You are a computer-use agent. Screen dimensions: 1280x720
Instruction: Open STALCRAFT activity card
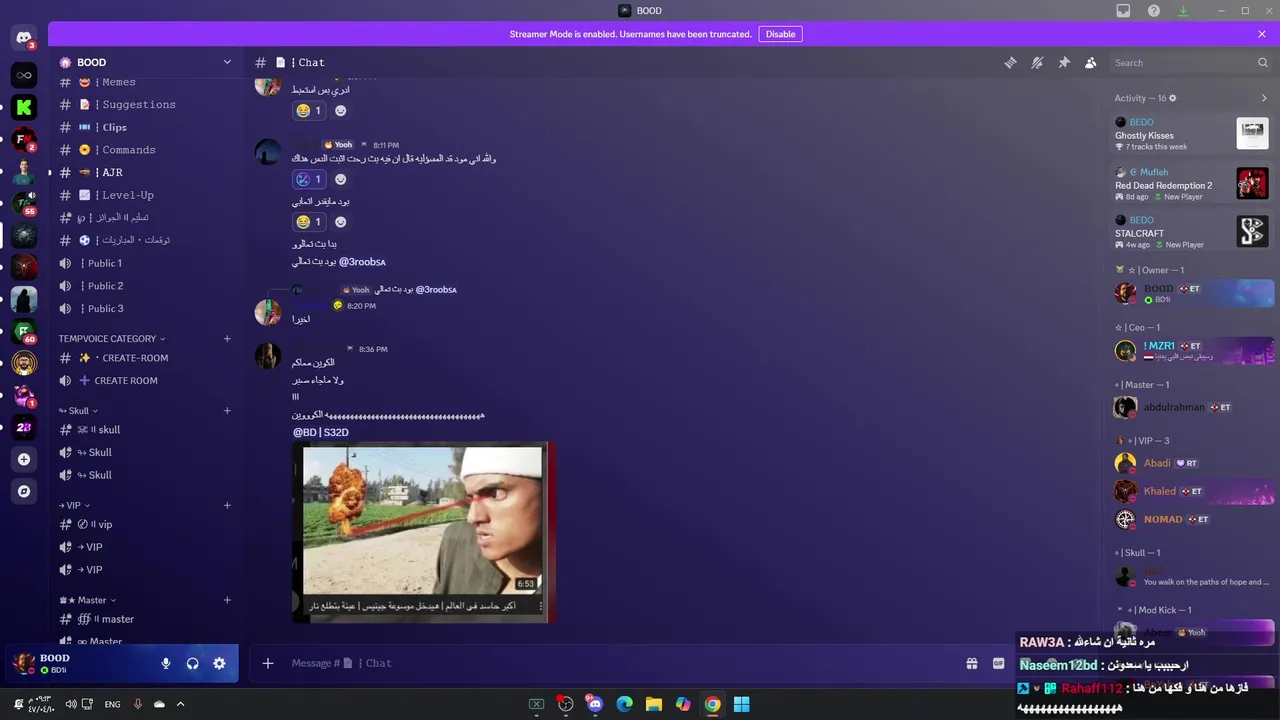pos(1192,232)
